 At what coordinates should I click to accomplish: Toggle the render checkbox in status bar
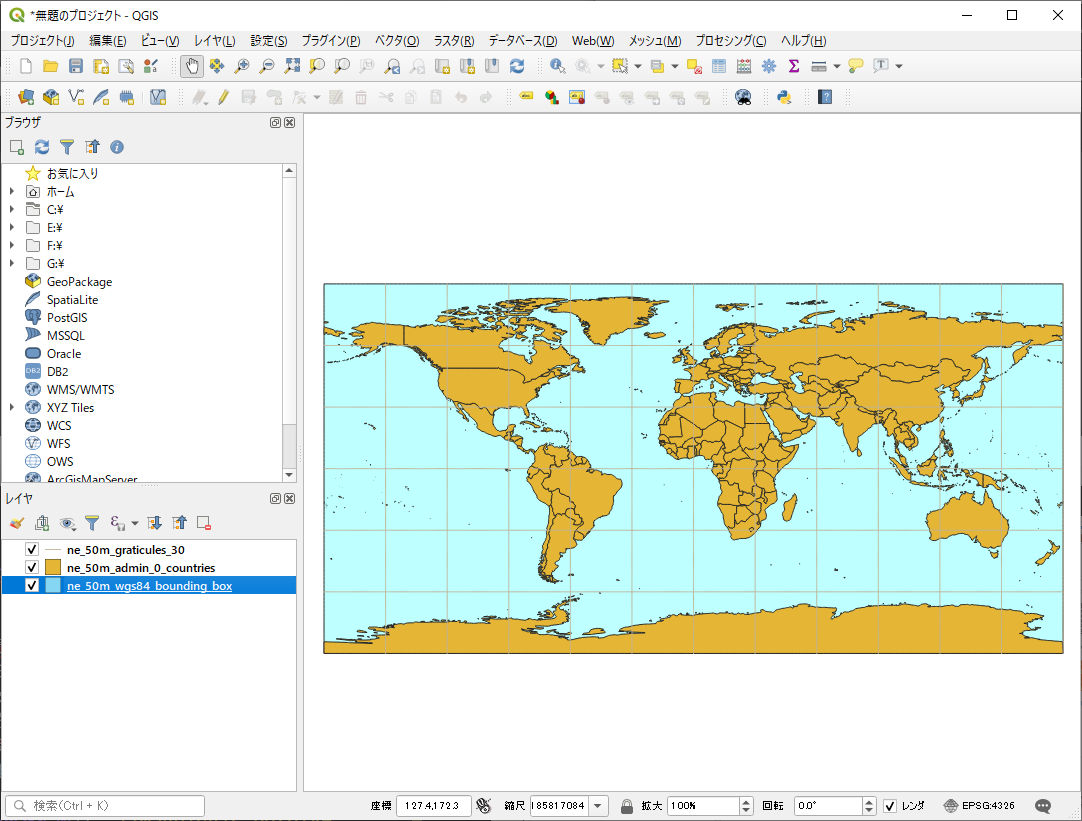890,806
